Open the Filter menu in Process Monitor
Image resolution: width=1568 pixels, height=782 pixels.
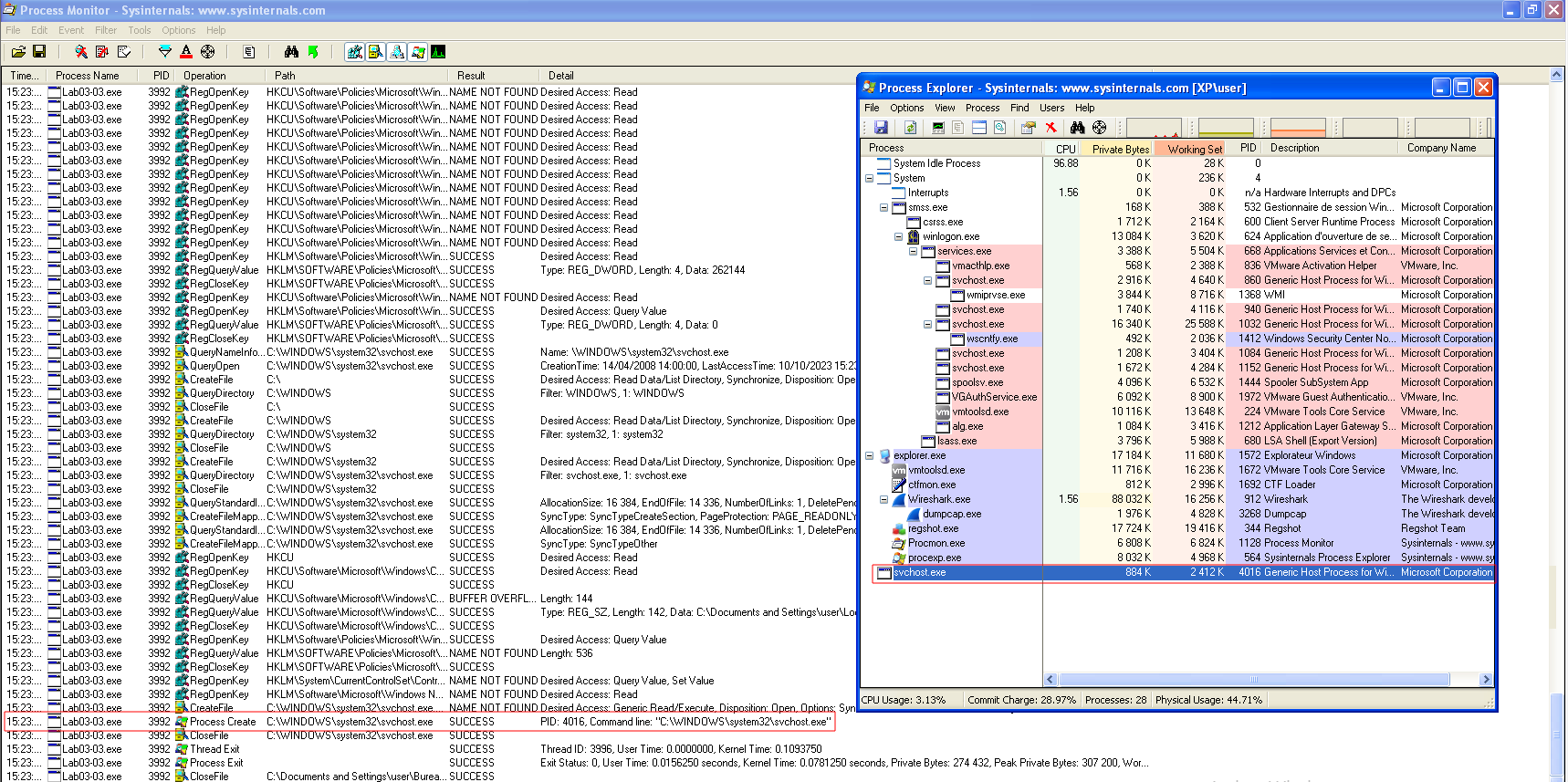[x=106, y=30]
